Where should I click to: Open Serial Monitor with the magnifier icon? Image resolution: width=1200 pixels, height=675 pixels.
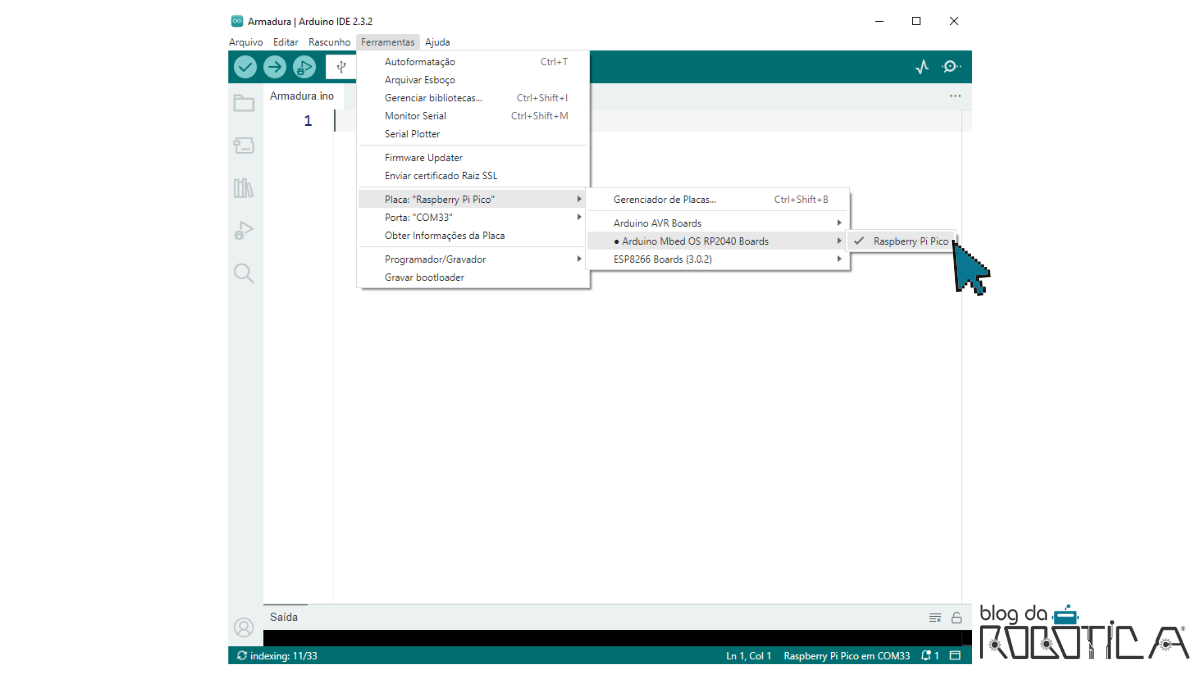(950, 66)
